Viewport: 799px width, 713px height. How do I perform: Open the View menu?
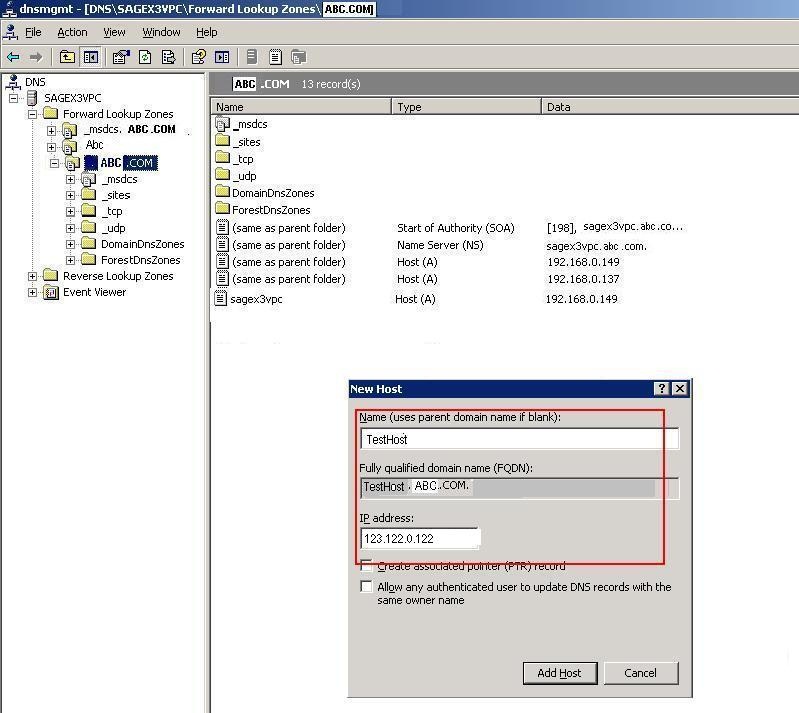coord(114,32)
